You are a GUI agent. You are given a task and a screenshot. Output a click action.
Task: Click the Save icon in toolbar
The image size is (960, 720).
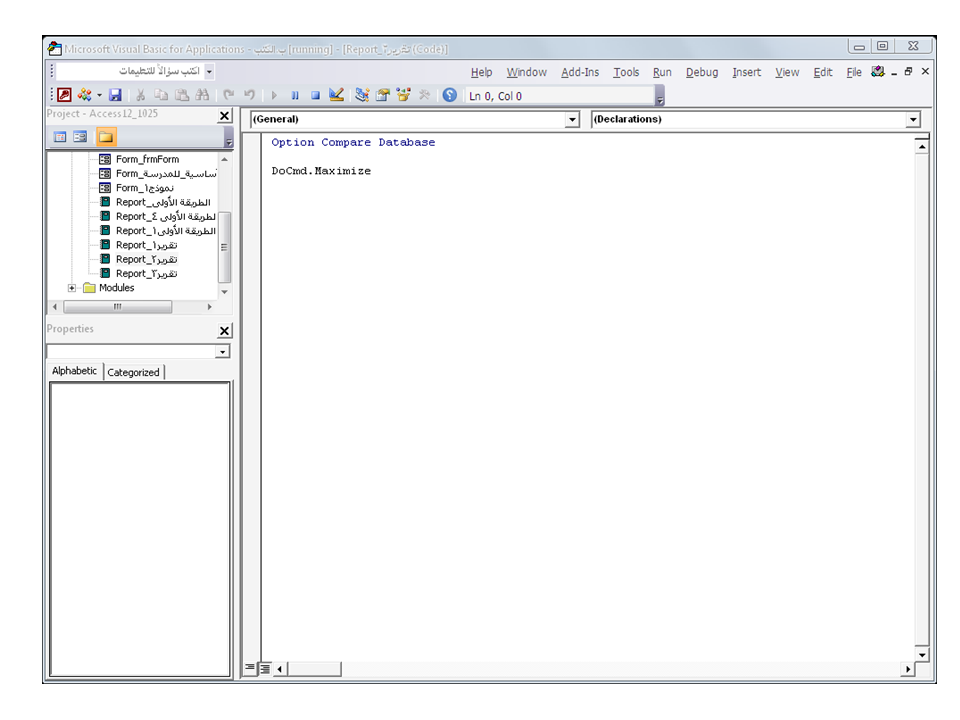(x=115, y=95)
